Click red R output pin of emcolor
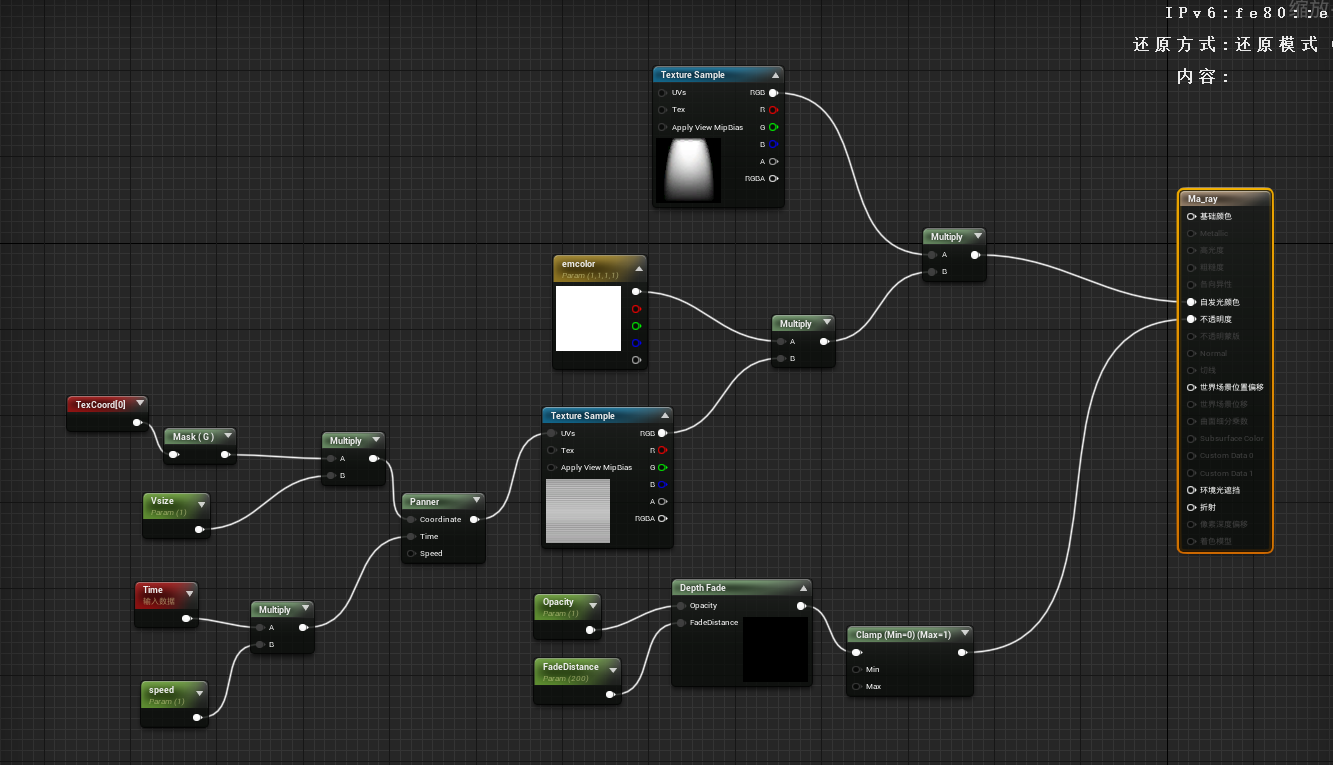The image size is (1333, 765). 636,309
